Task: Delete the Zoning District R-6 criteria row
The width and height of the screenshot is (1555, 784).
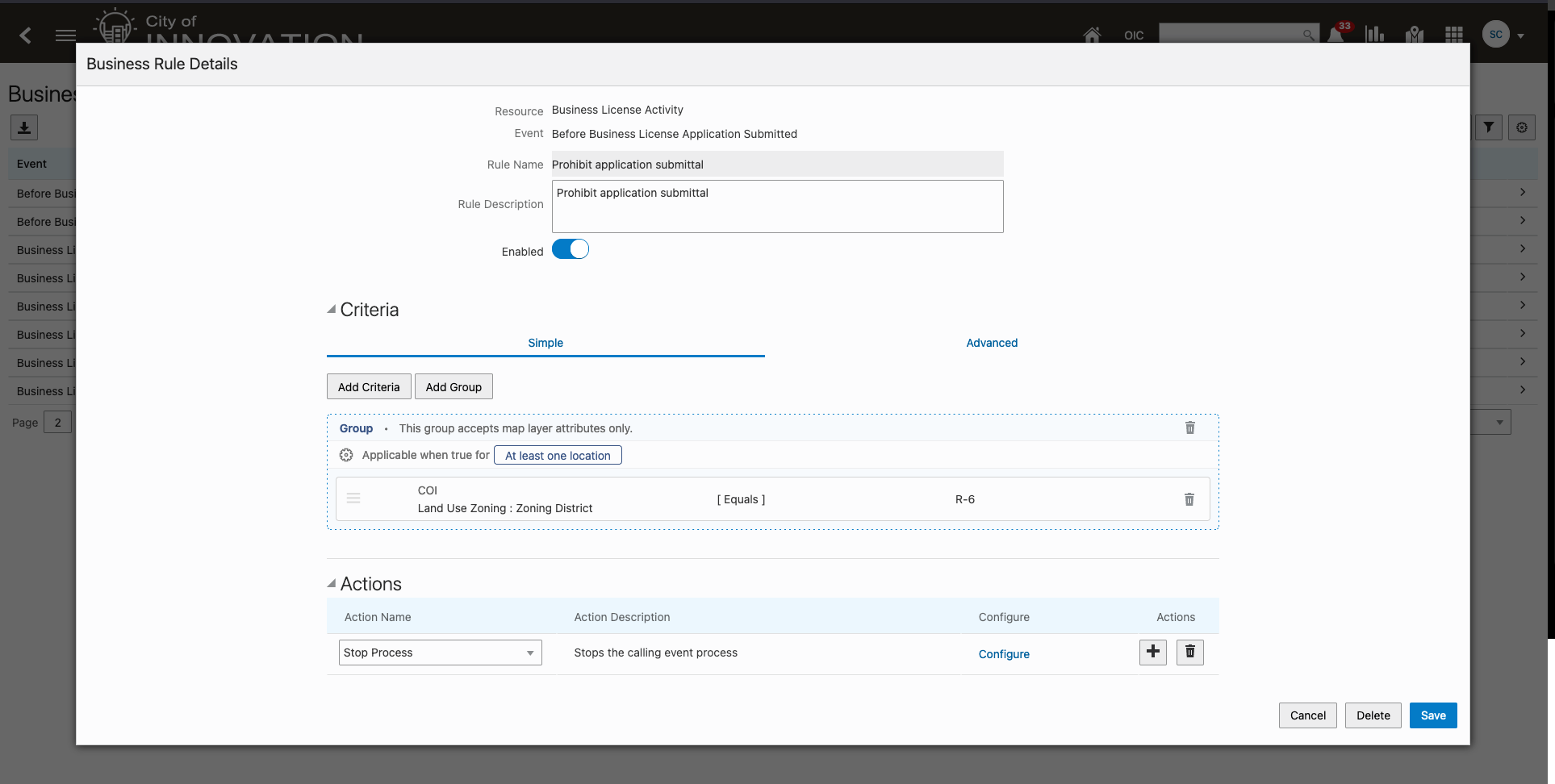Action: [1189, 499]
